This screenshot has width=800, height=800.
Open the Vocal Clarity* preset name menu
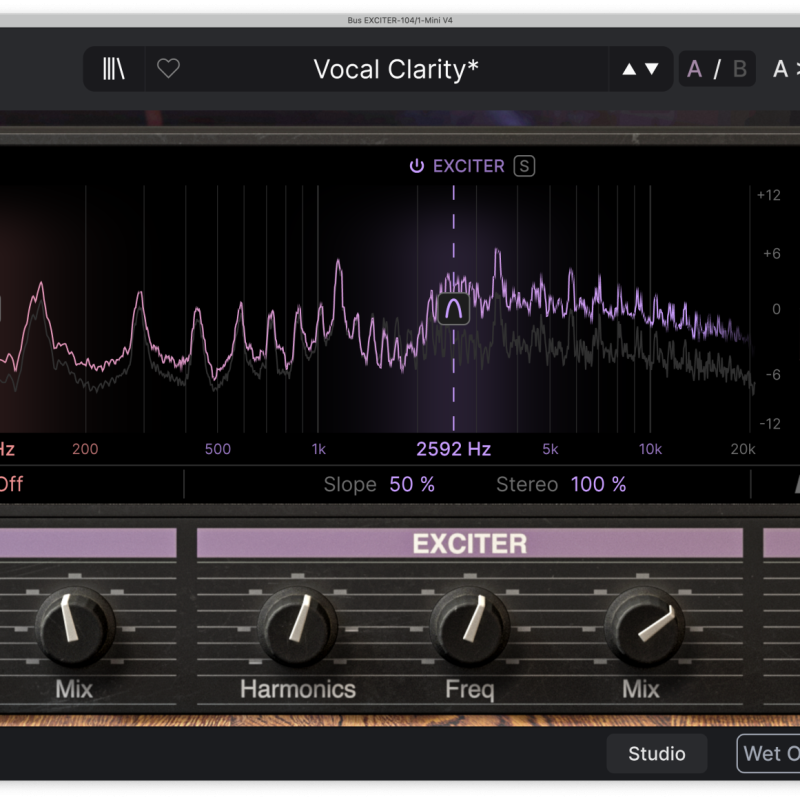(396, 69)
